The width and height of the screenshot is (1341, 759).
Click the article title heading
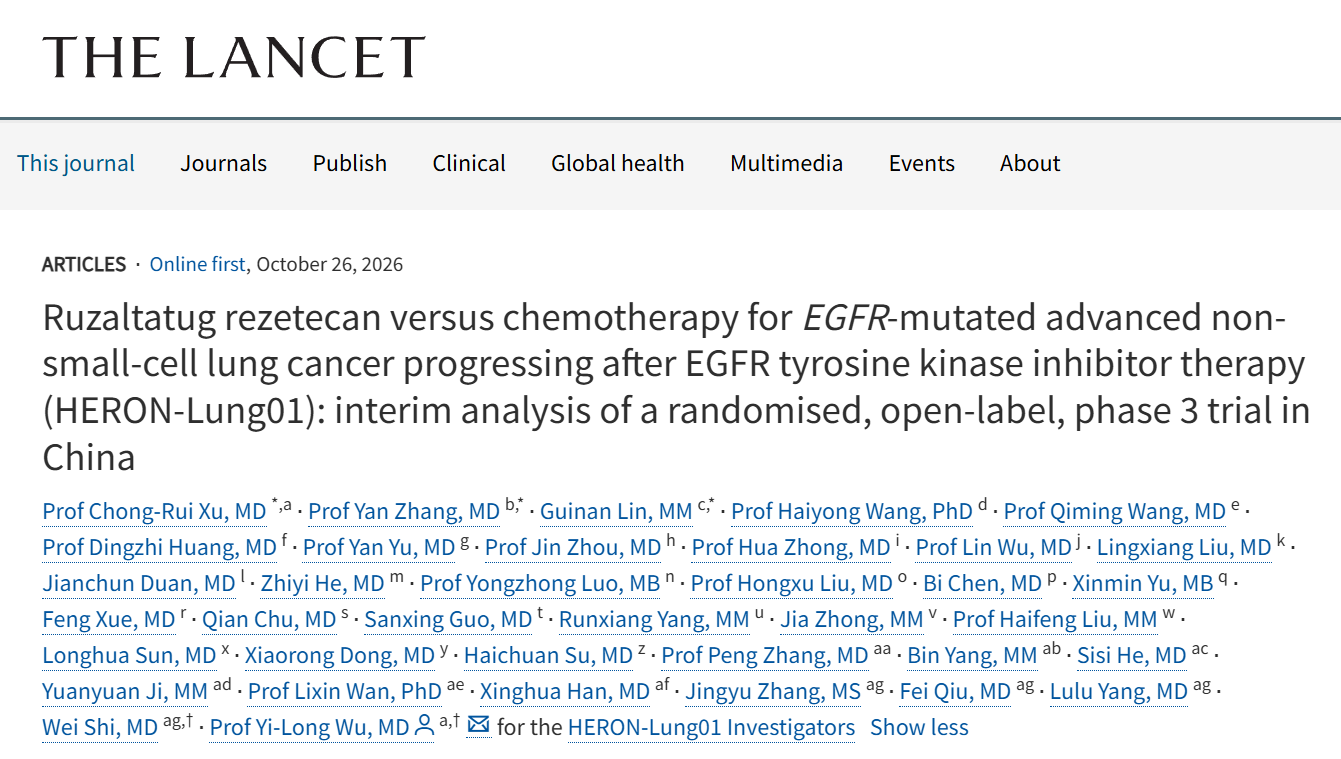tap(676, 387)
